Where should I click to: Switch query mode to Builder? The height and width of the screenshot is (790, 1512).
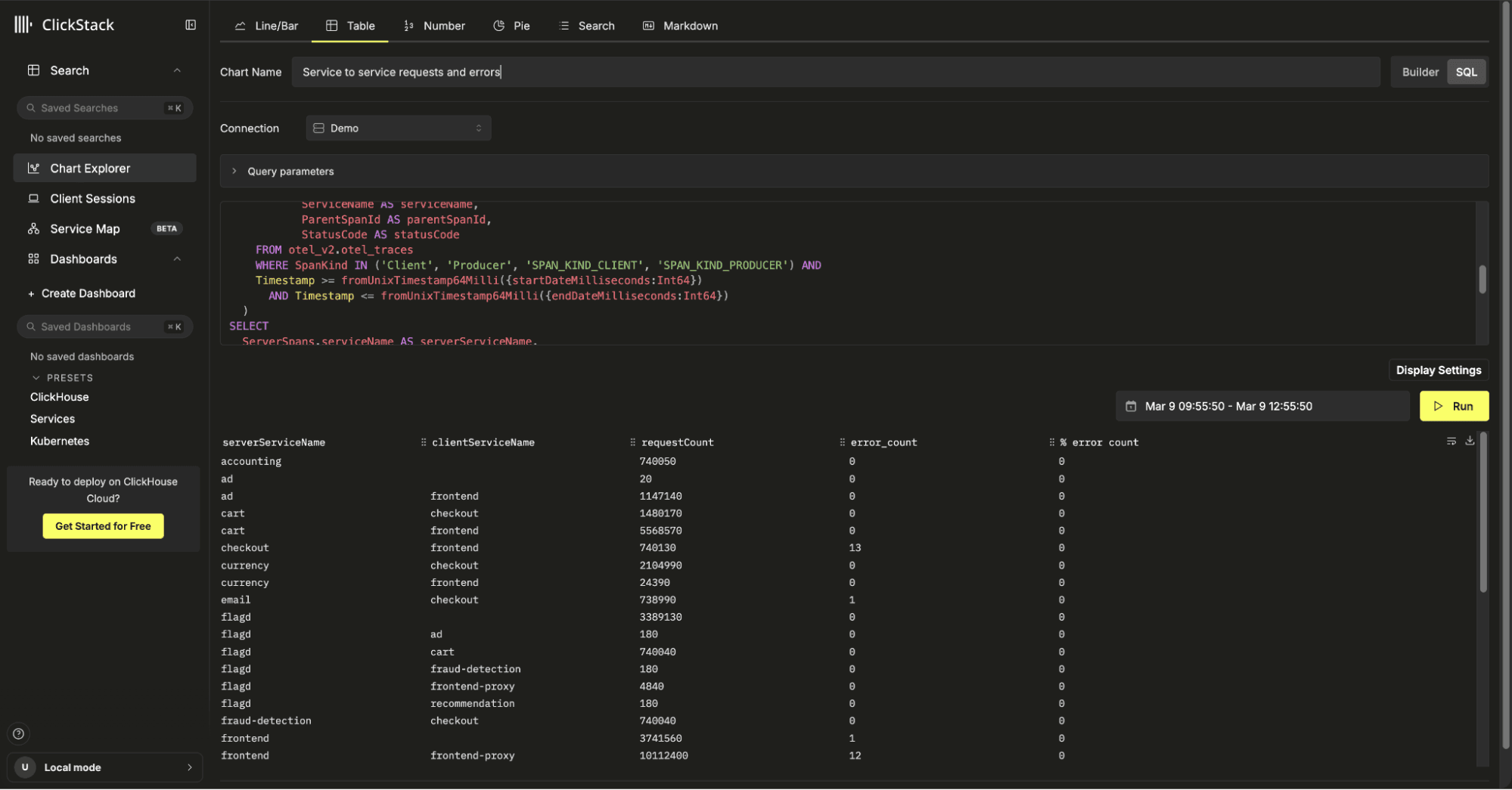click(1420, 72)
